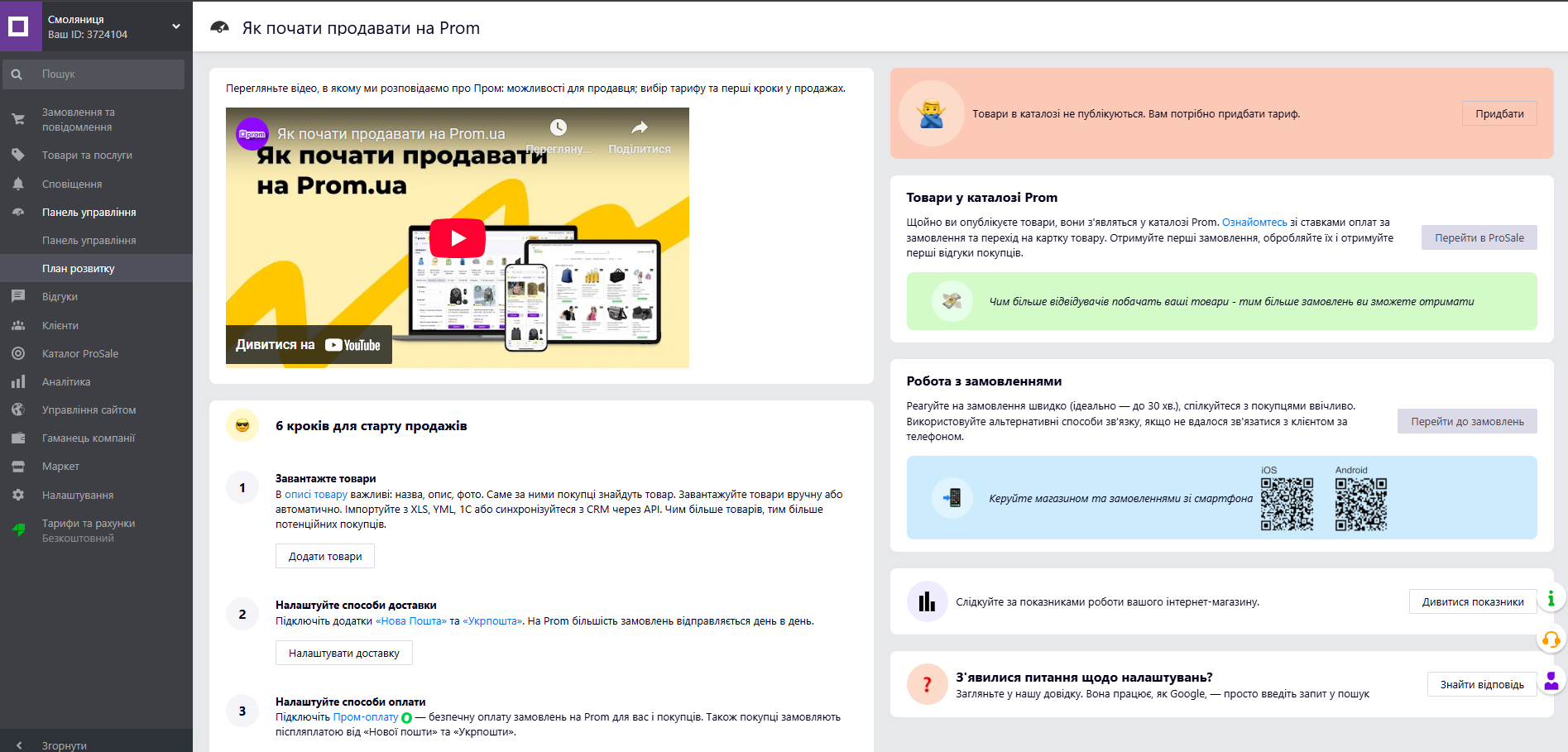The height and width of the screenshot is (752, 1568).
Task: Click the red question mark help icon
Action: pos(927,684)
